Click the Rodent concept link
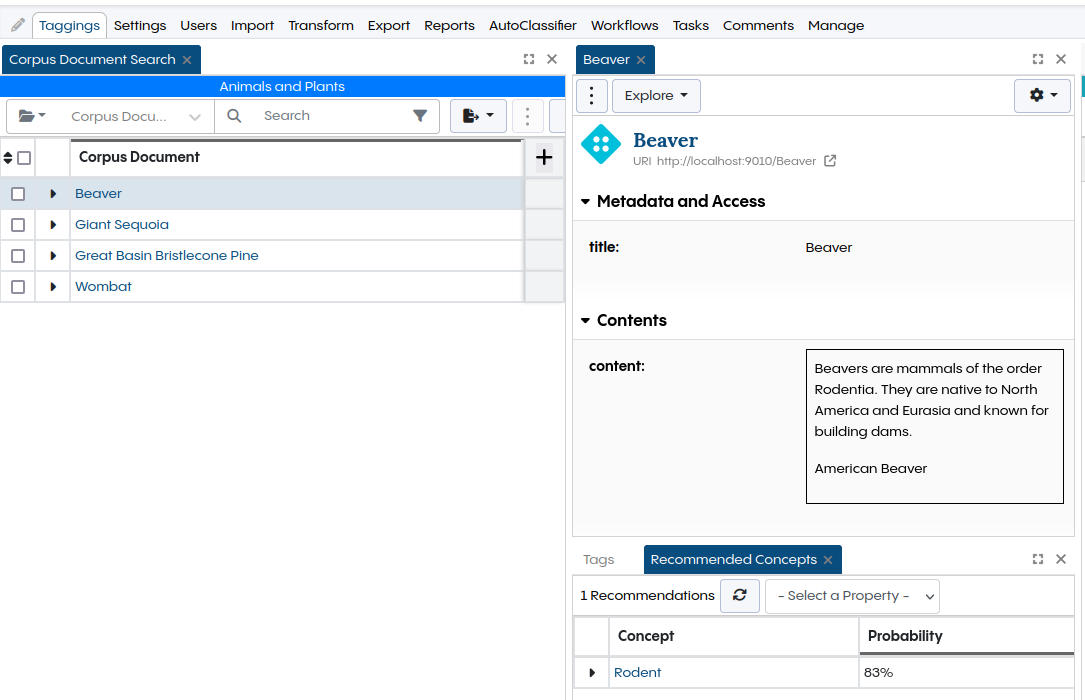 coord(637,673)
